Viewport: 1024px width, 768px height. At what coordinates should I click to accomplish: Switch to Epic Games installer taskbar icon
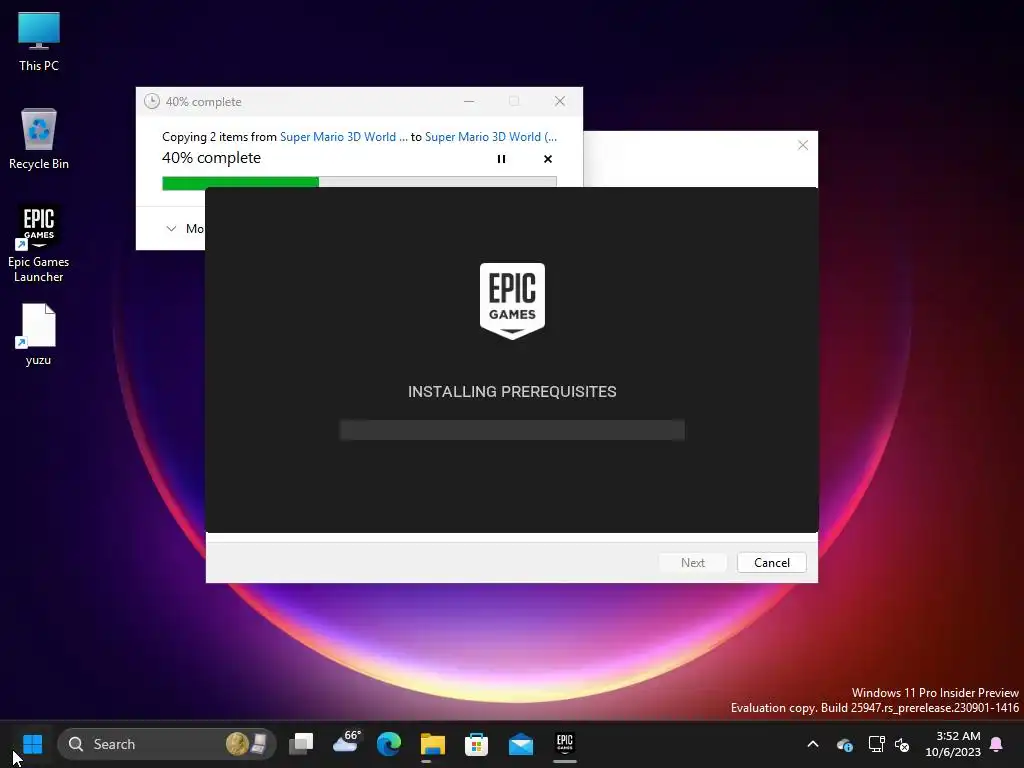click(x=565, y=744)
